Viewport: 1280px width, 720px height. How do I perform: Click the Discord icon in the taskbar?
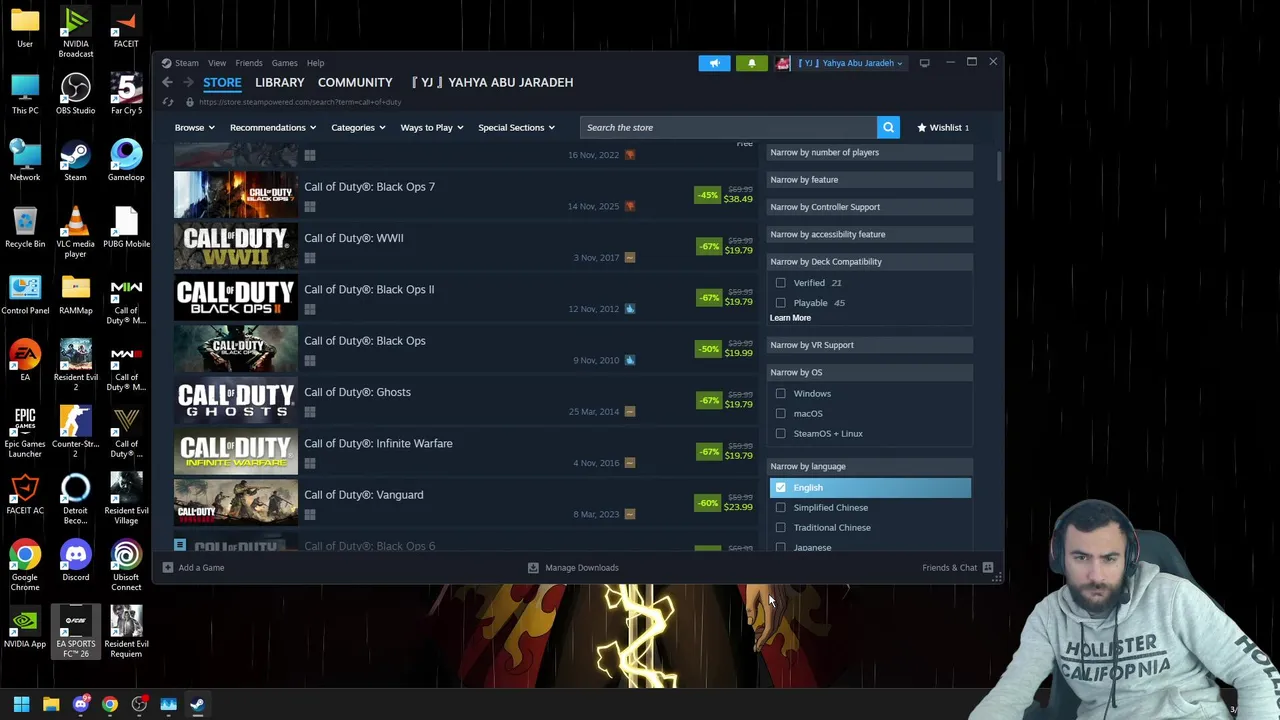80,704
